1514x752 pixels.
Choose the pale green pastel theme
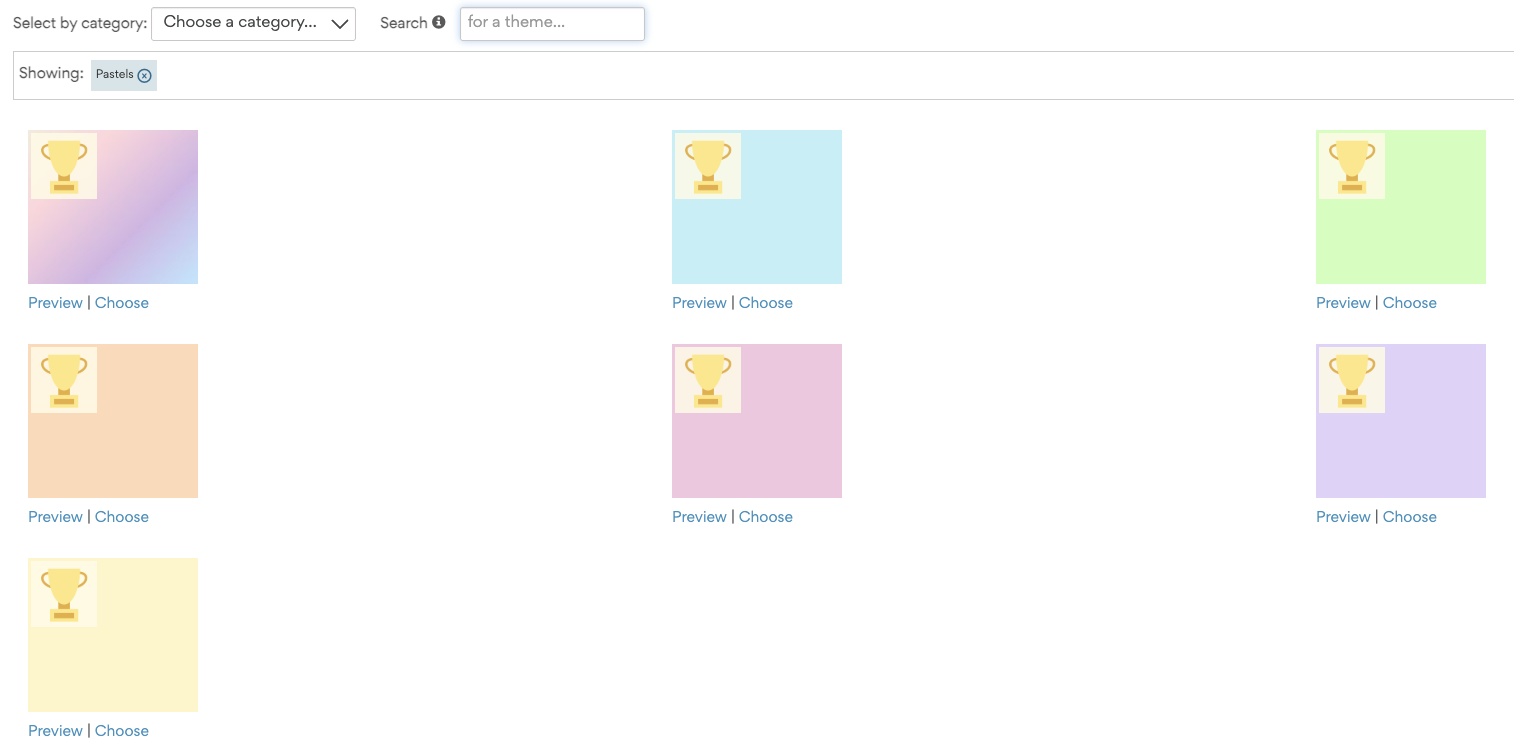click(1410, 302)
